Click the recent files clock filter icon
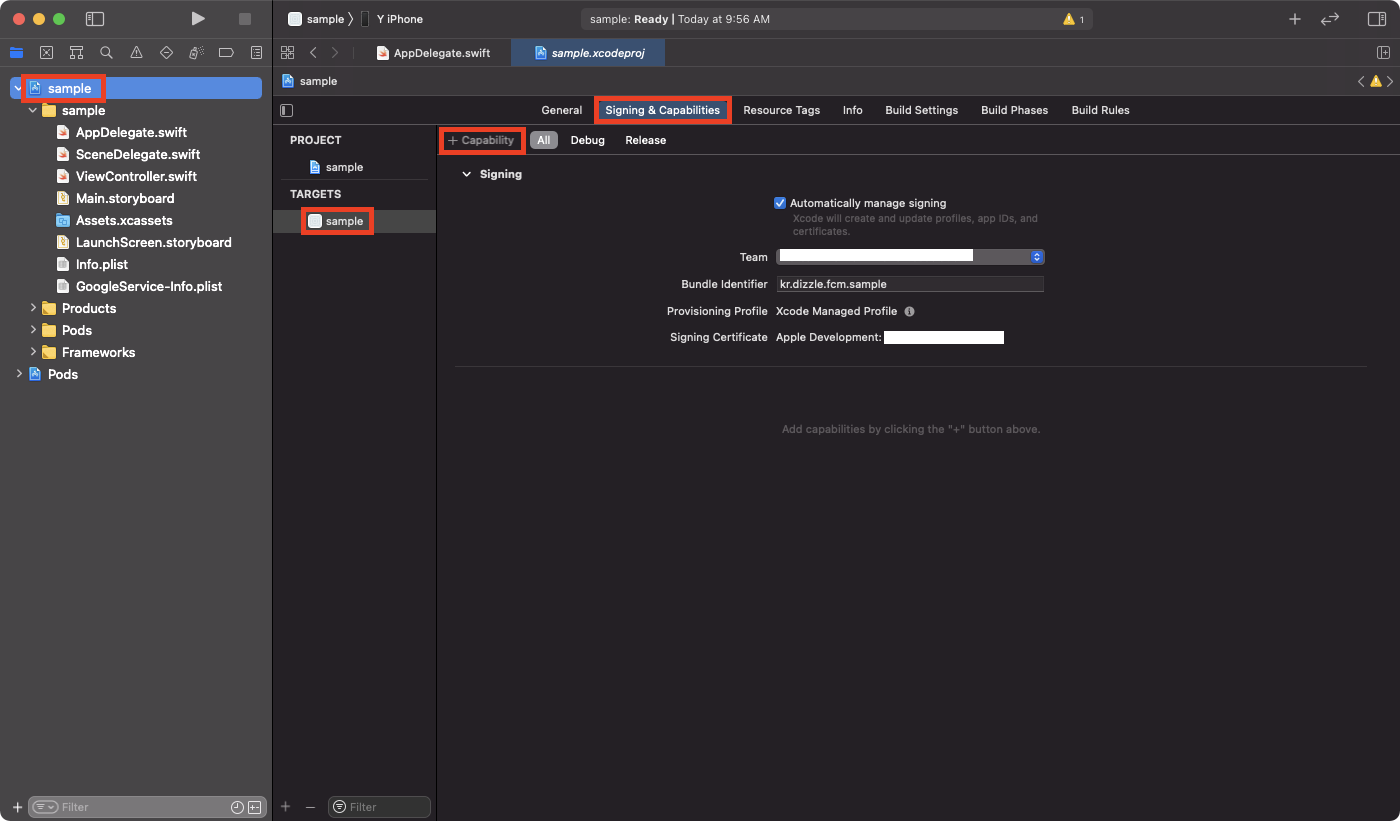This screenshot has height=821, width=1400. [237, 807]
